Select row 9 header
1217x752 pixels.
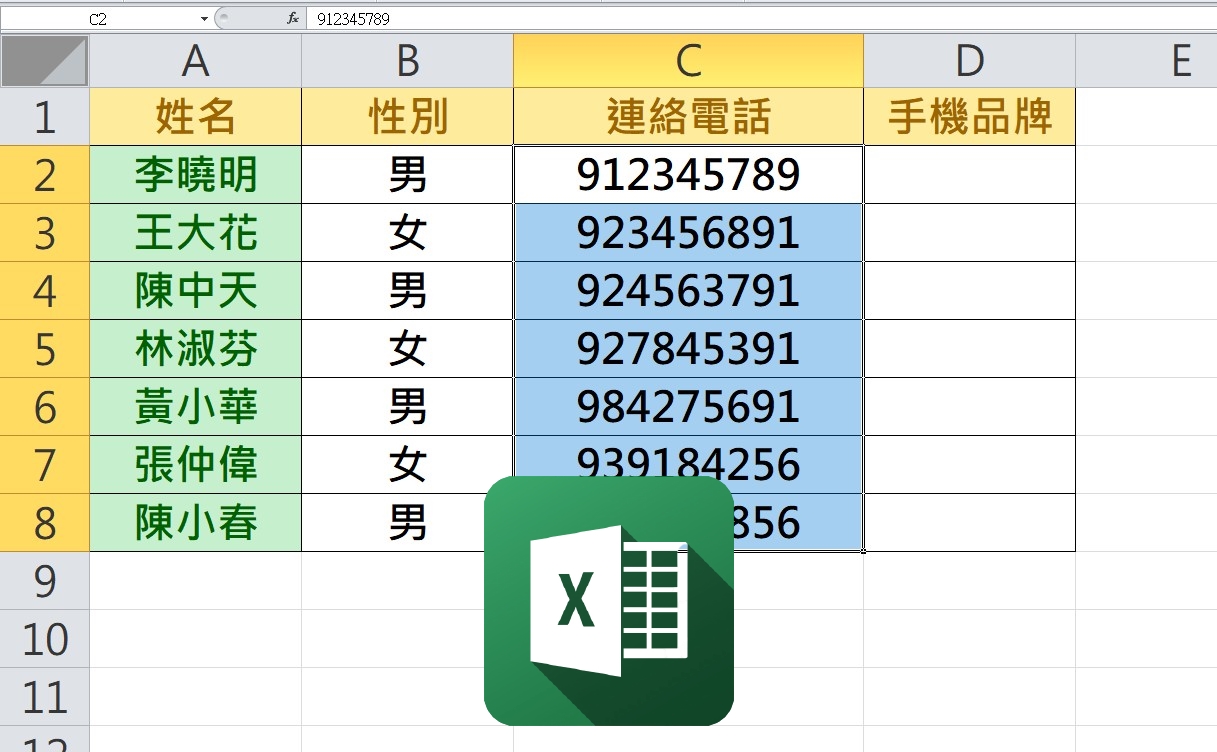(45, 581)
